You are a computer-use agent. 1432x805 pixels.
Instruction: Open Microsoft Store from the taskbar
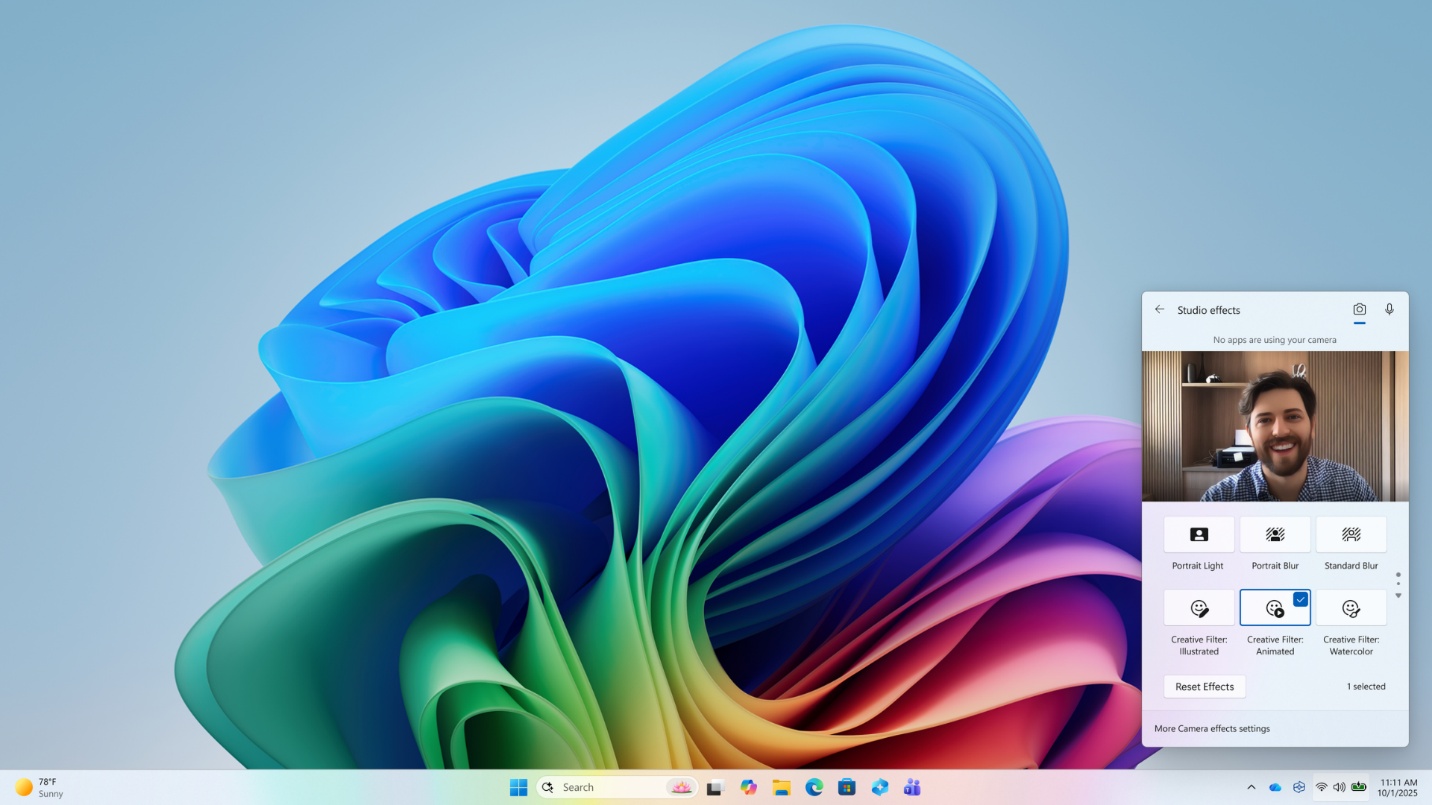[x=847, y=788]
